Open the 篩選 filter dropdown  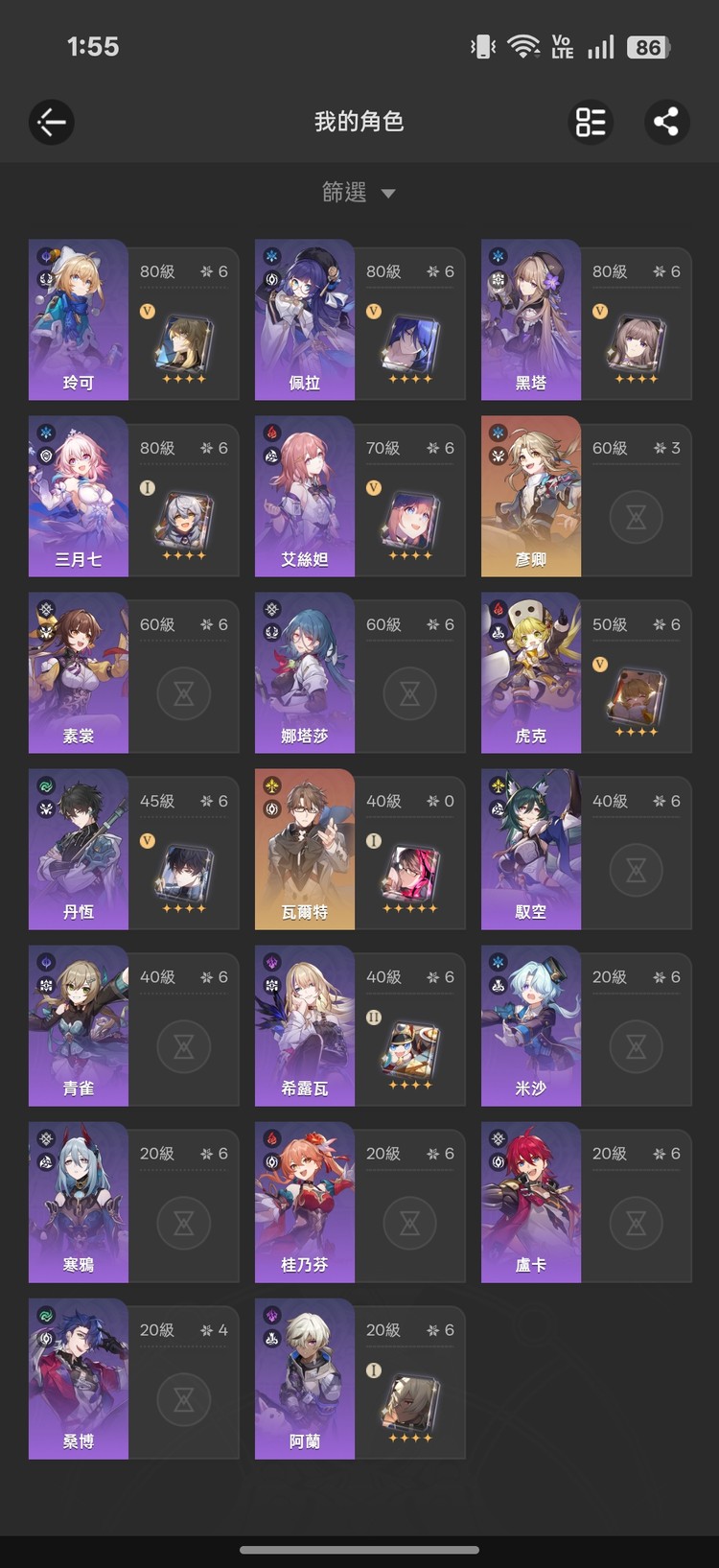pos(359,193)
